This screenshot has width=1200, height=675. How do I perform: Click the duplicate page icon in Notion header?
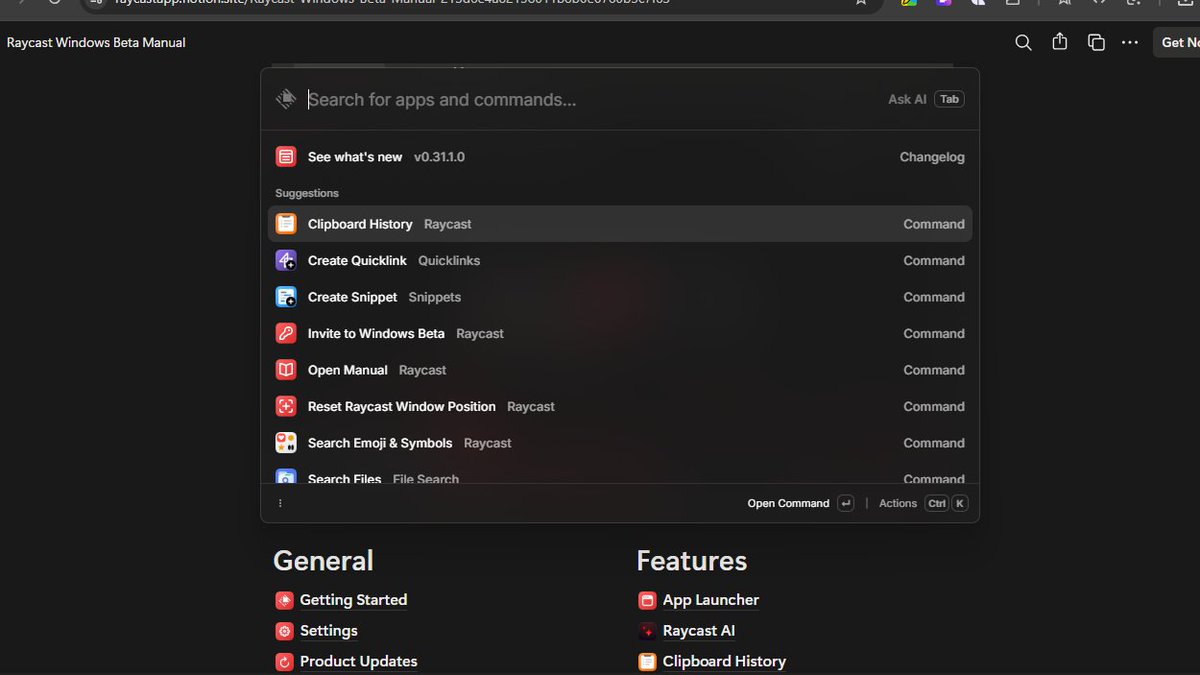point(1096,42)
